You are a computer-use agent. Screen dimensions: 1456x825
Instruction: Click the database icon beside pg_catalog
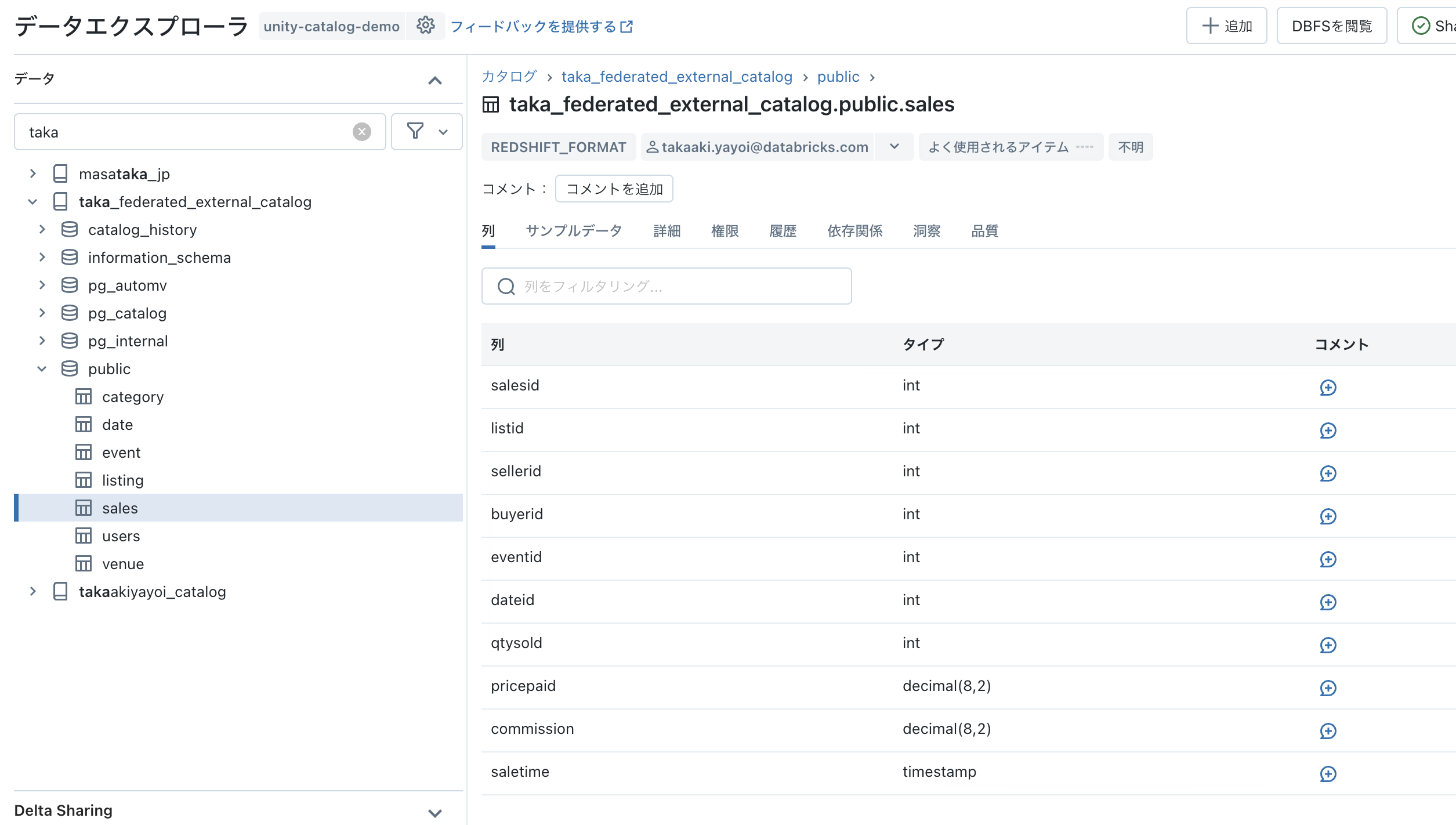point(69,312)
